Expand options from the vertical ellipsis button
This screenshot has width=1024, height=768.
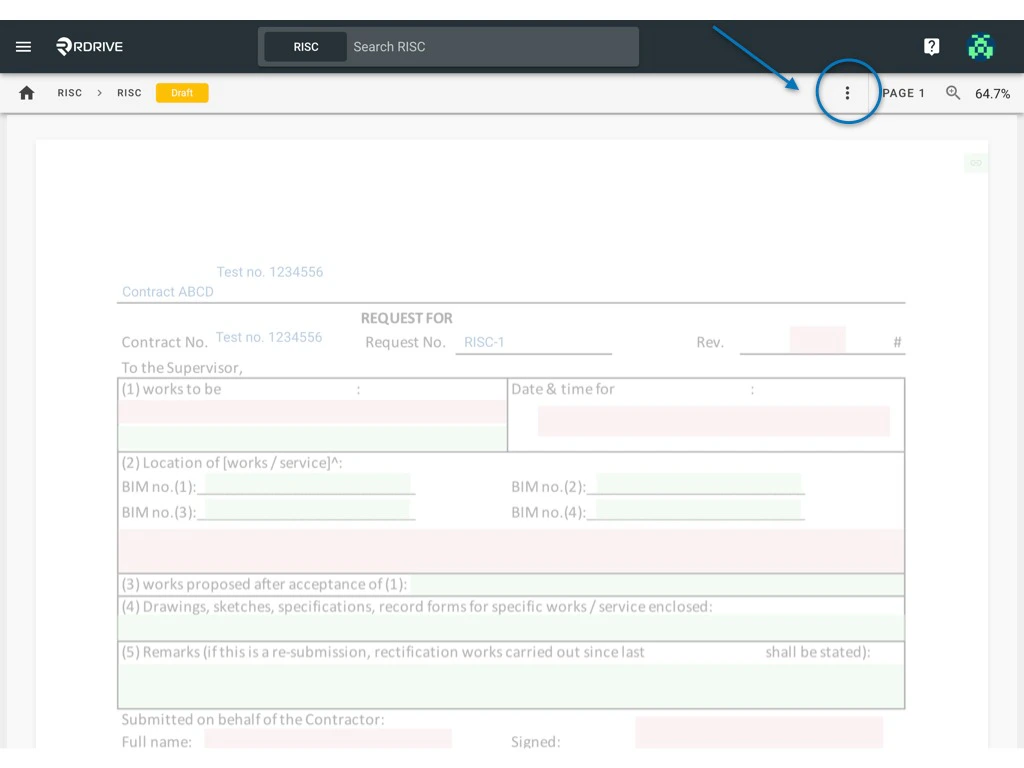coord(847,92)
